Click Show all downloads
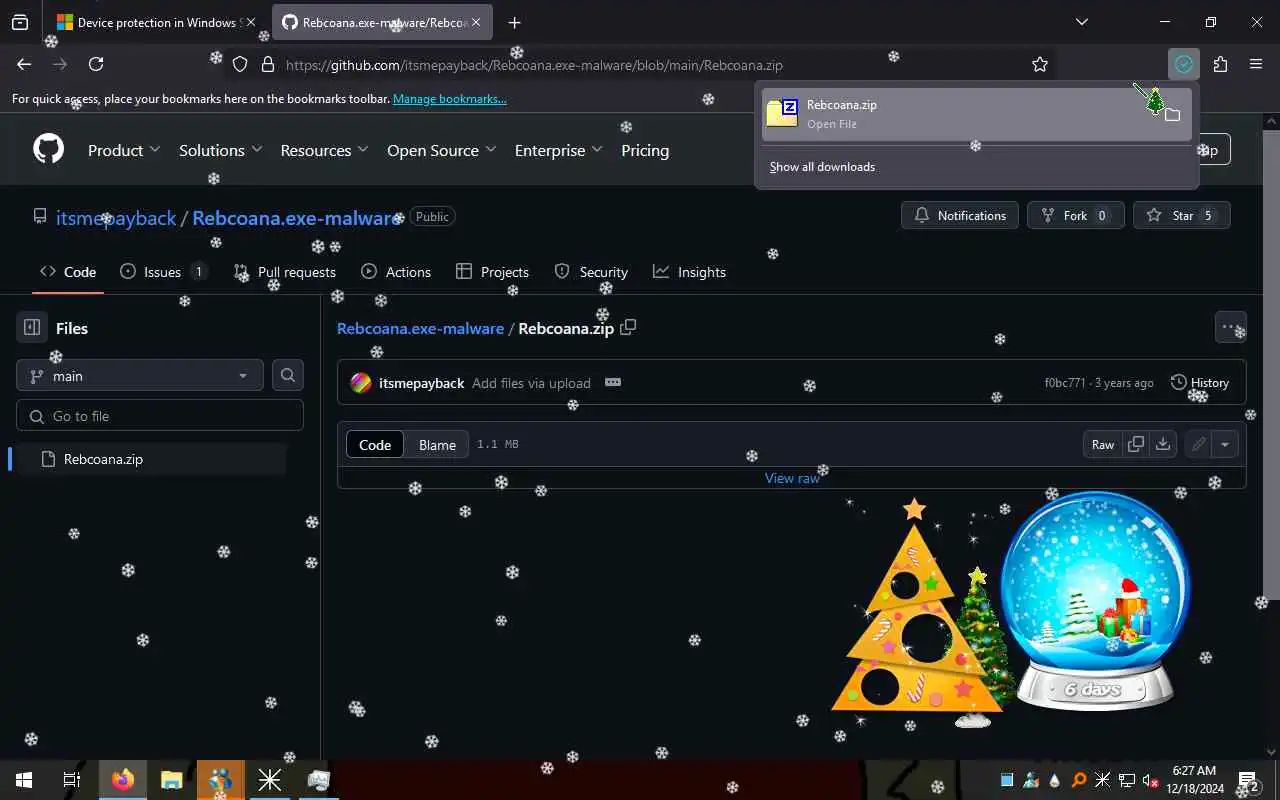The width and height of the screenshot is (1280, 800). [x=822, y=167]
